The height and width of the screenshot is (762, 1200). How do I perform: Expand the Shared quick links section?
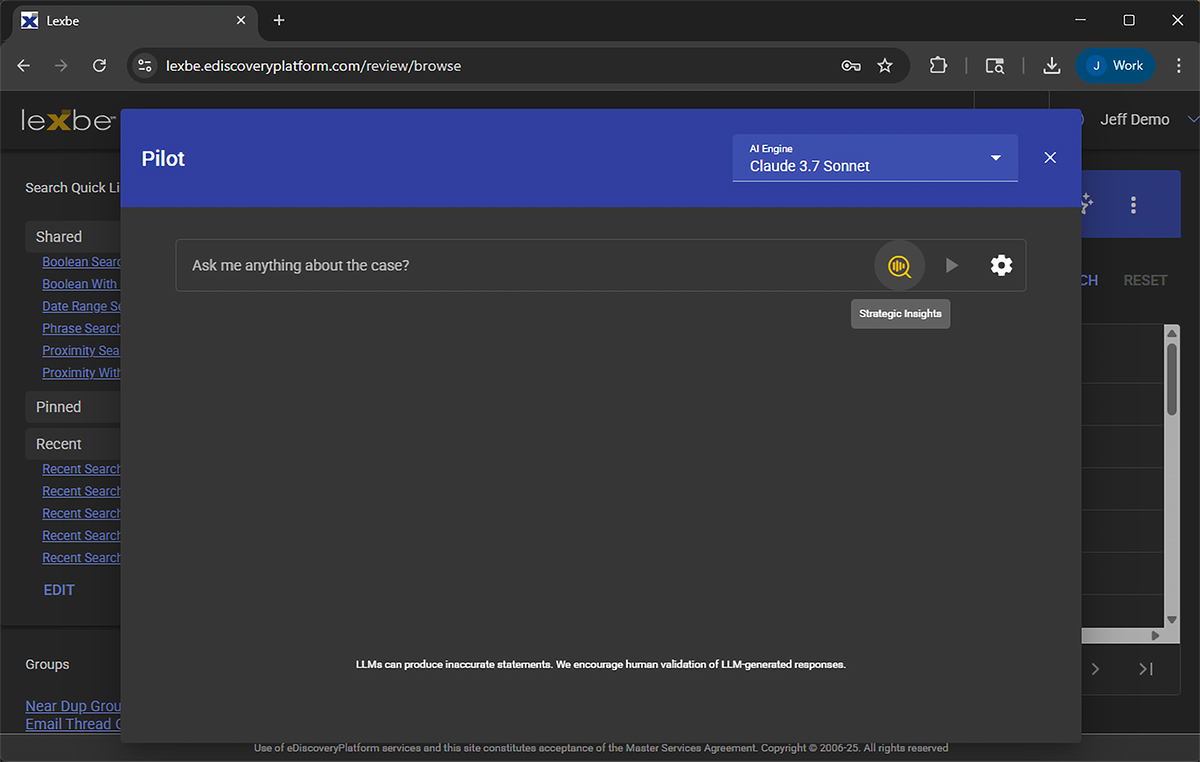coord(59,237)
